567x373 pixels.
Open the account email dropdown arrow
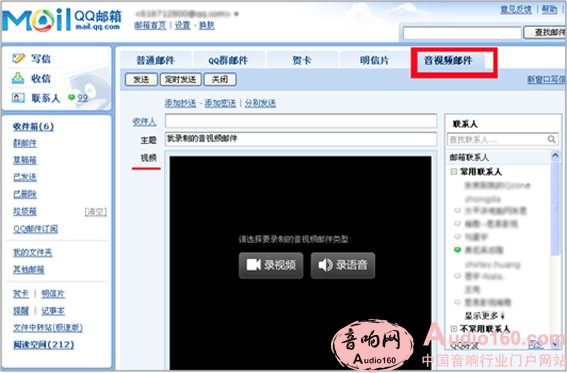[236, 14]
